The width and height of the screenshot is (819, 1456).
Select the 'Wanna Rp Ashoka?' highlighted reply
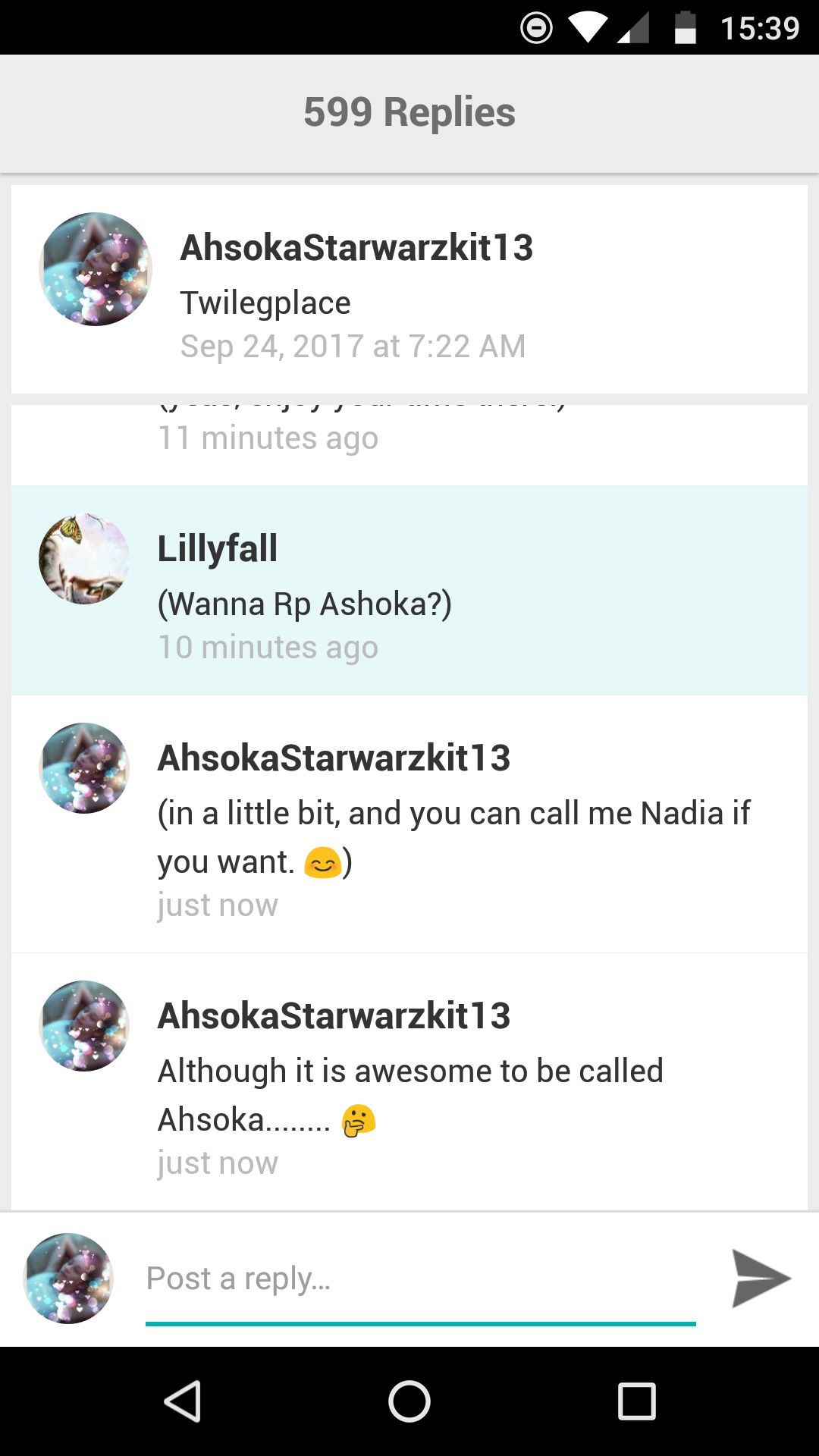409,591
